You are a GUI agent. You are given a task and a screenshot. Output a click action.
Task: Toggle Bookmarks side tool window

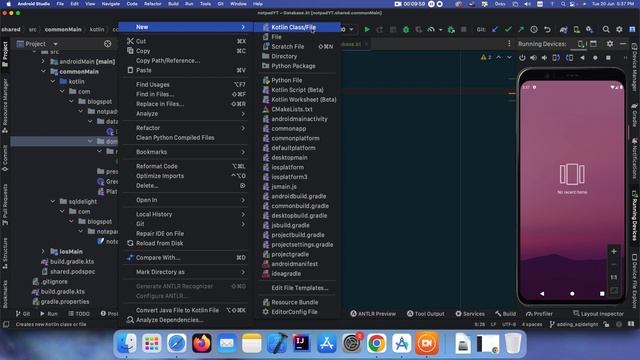tap(5, 294)
